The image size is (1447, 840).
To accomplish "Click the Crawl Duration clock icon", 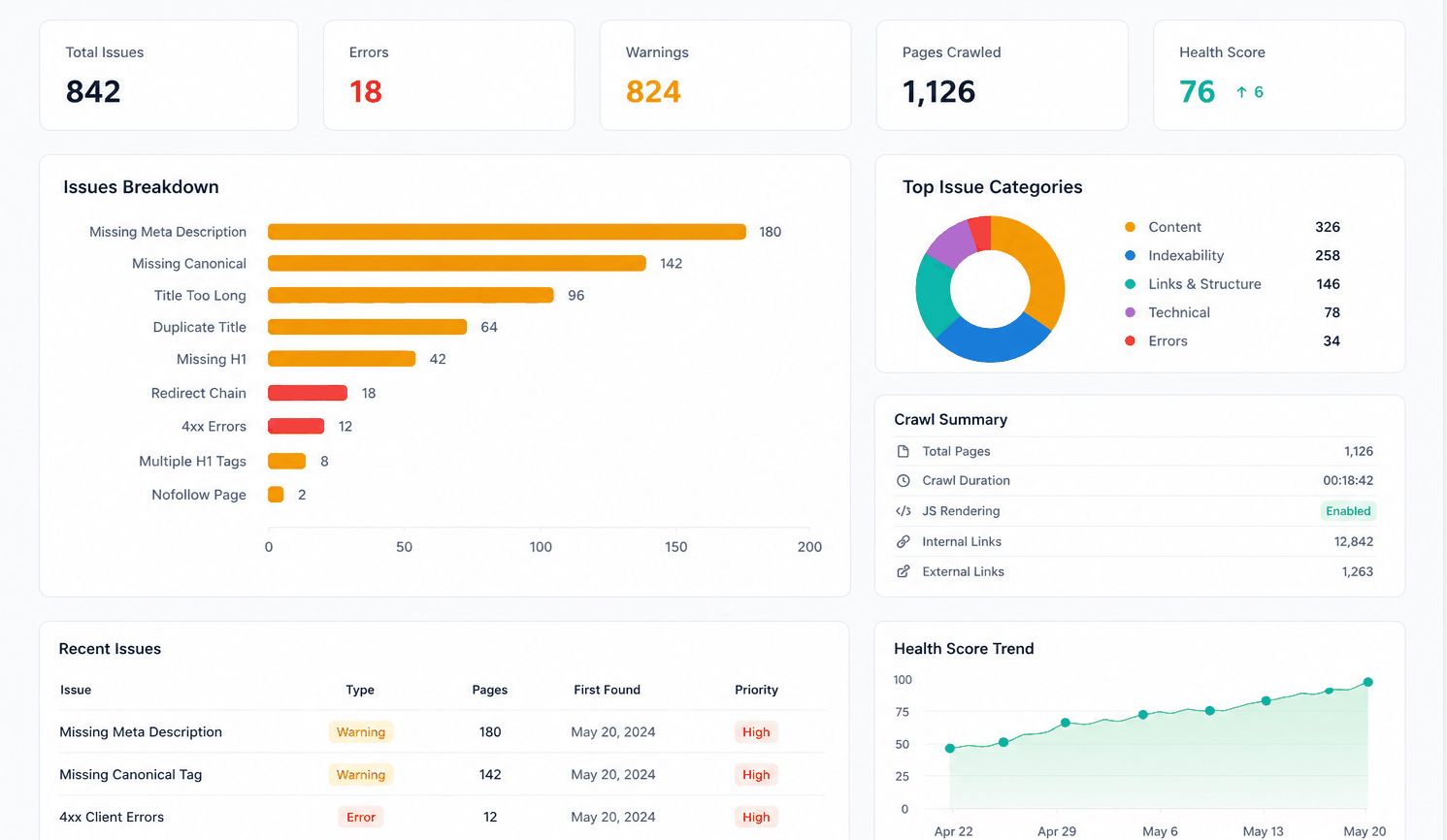I will coord(904,480).
